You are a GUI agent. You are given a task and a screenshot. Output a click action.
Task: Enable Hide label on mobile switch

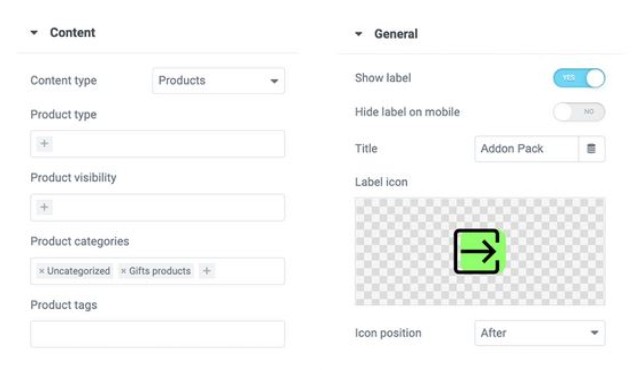pyautogui.click(x=579, y=112)
